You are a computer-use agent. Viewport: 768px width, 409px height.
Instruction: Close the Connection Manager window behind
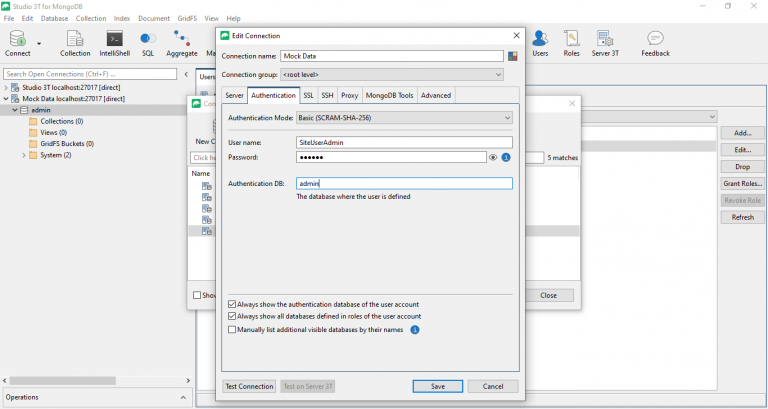coord(572,103)
